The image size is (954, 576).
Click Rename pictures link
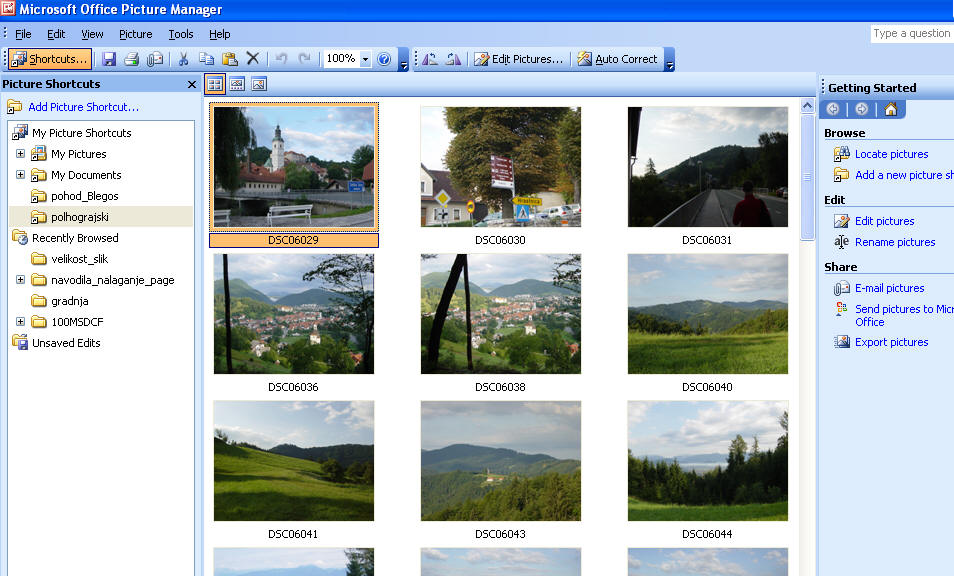[x=895, y=242]
